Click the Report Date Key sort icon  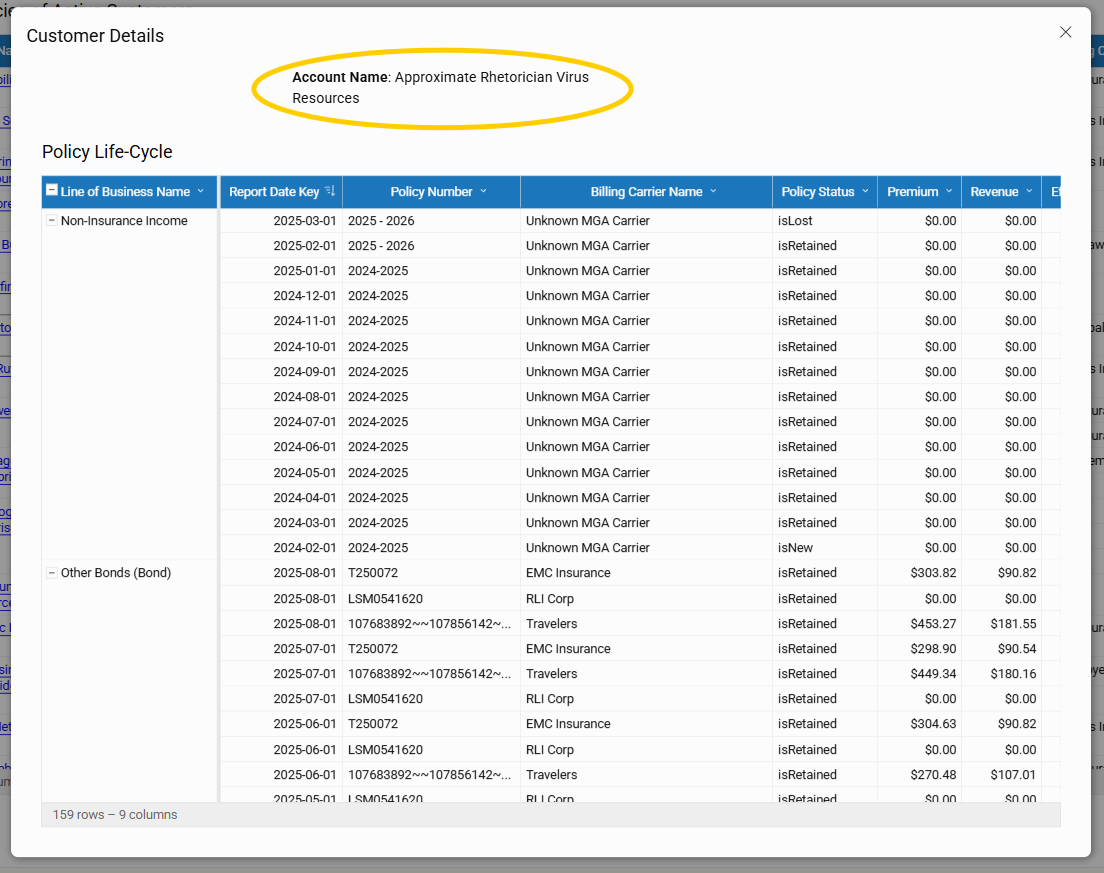[330, 191]
